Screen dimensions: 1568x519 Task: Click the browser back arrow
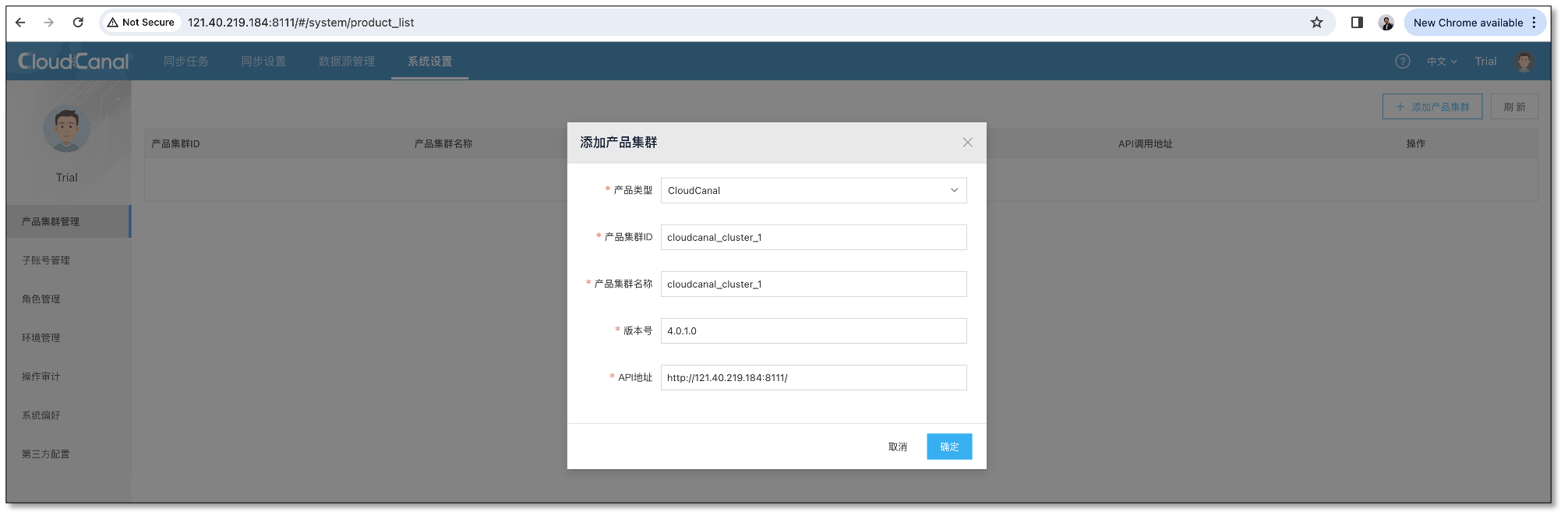click(x=21, y=23)
